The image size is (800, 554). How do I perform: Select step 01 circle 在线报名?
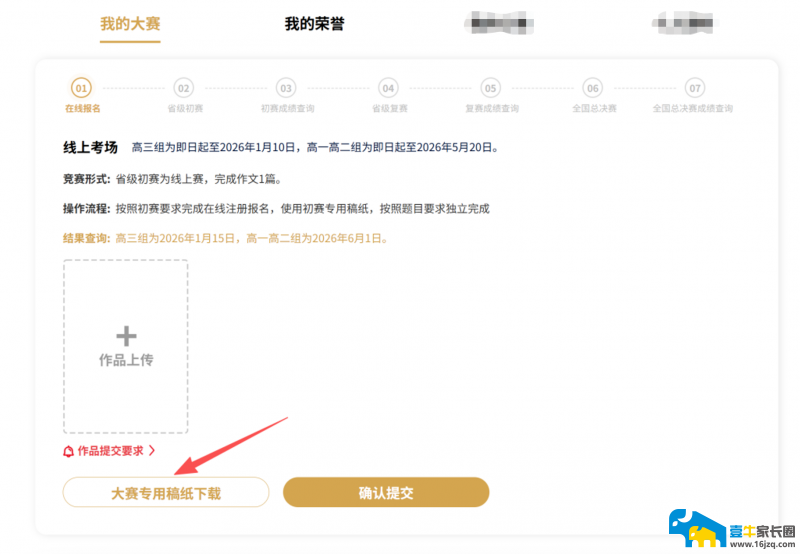(81, 88)
